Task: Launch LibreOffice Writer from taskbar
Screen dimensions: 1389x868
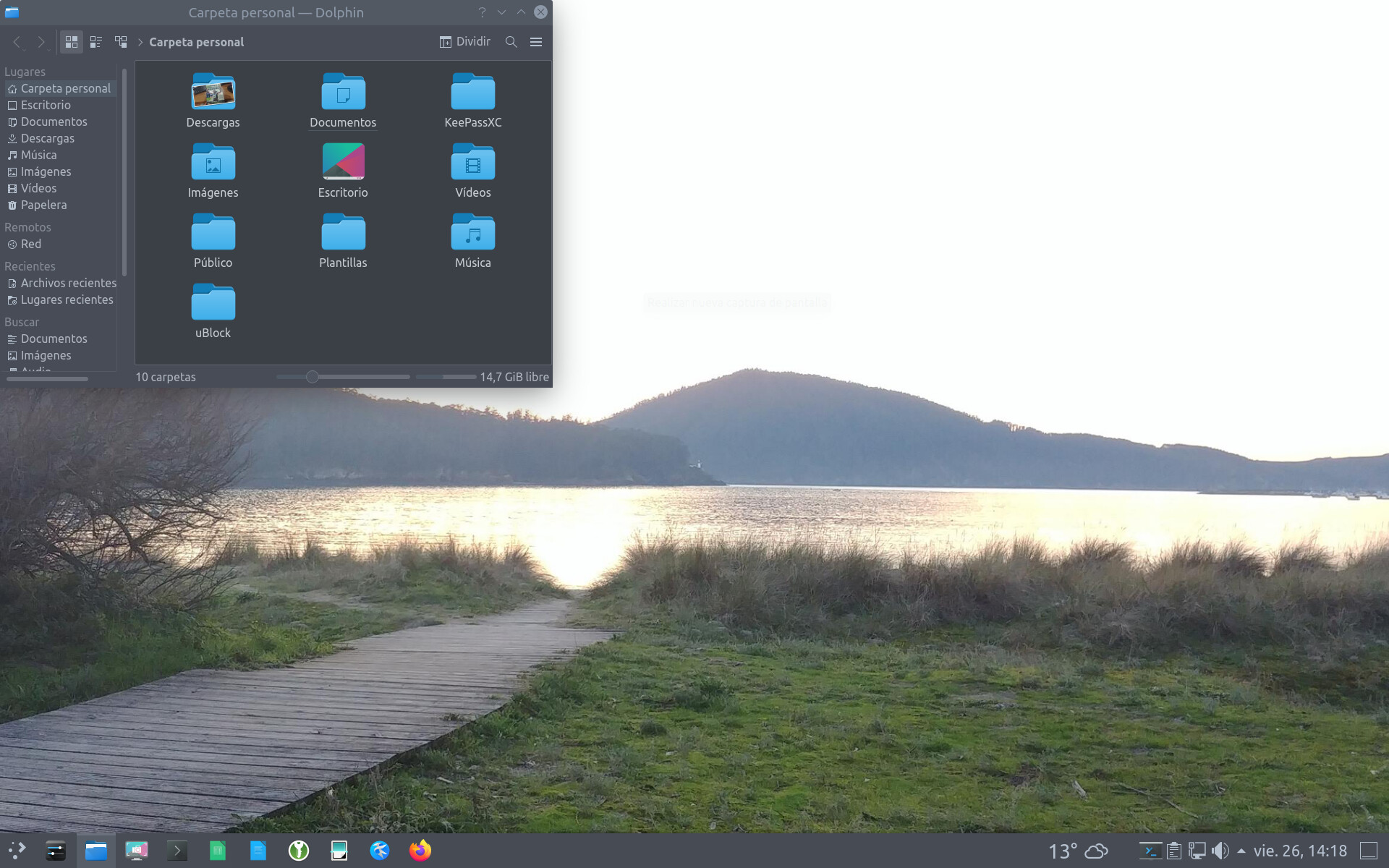Action: [258, 851]
